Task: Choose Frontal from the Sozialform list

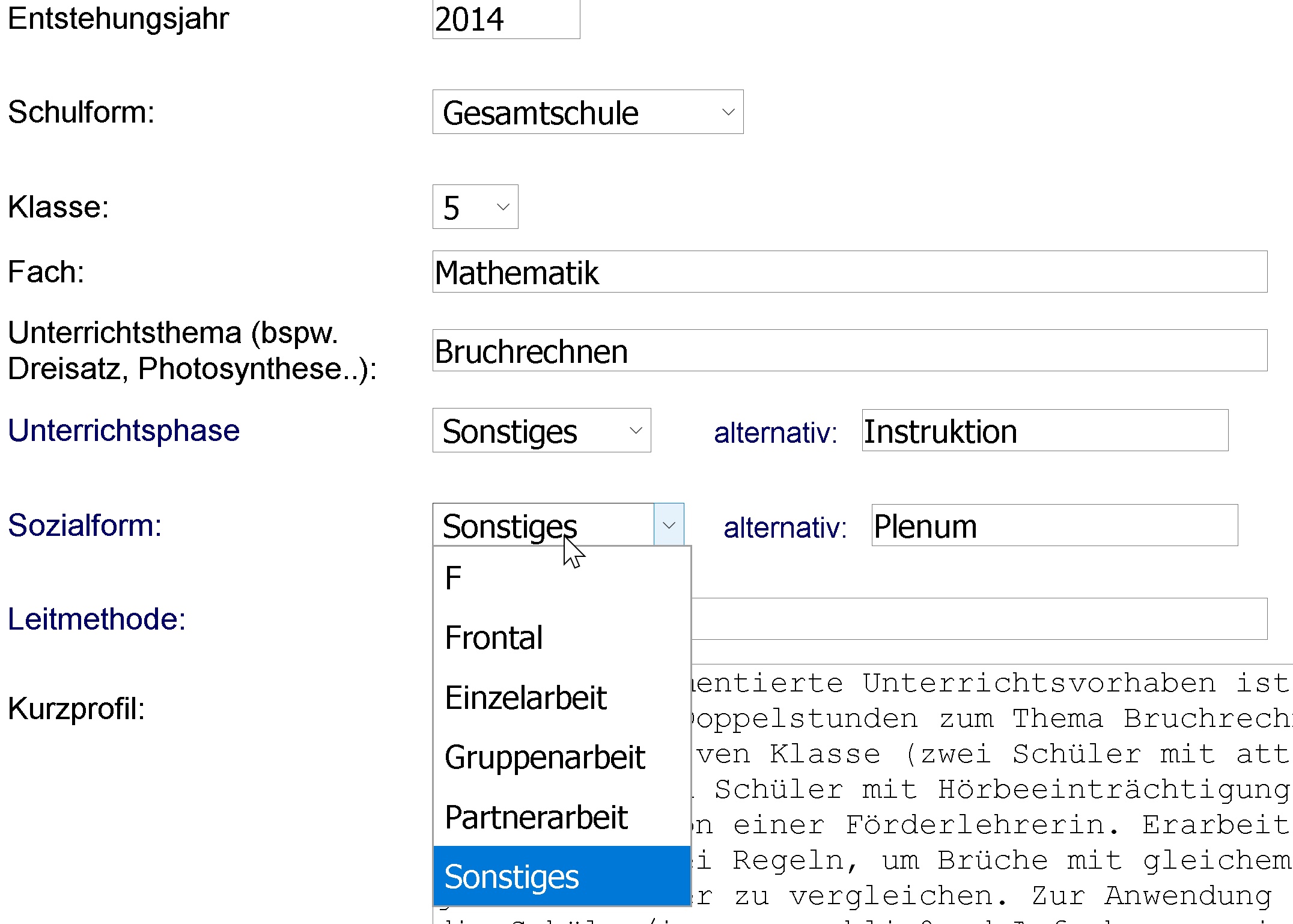Action: click(562, 637)
